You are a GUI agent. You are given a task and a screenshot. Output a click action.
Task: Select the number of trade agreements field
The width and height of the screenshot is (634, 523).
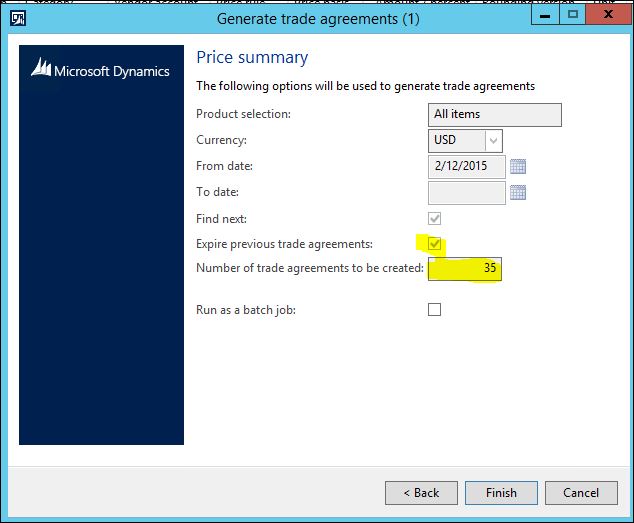pos(465,269)
